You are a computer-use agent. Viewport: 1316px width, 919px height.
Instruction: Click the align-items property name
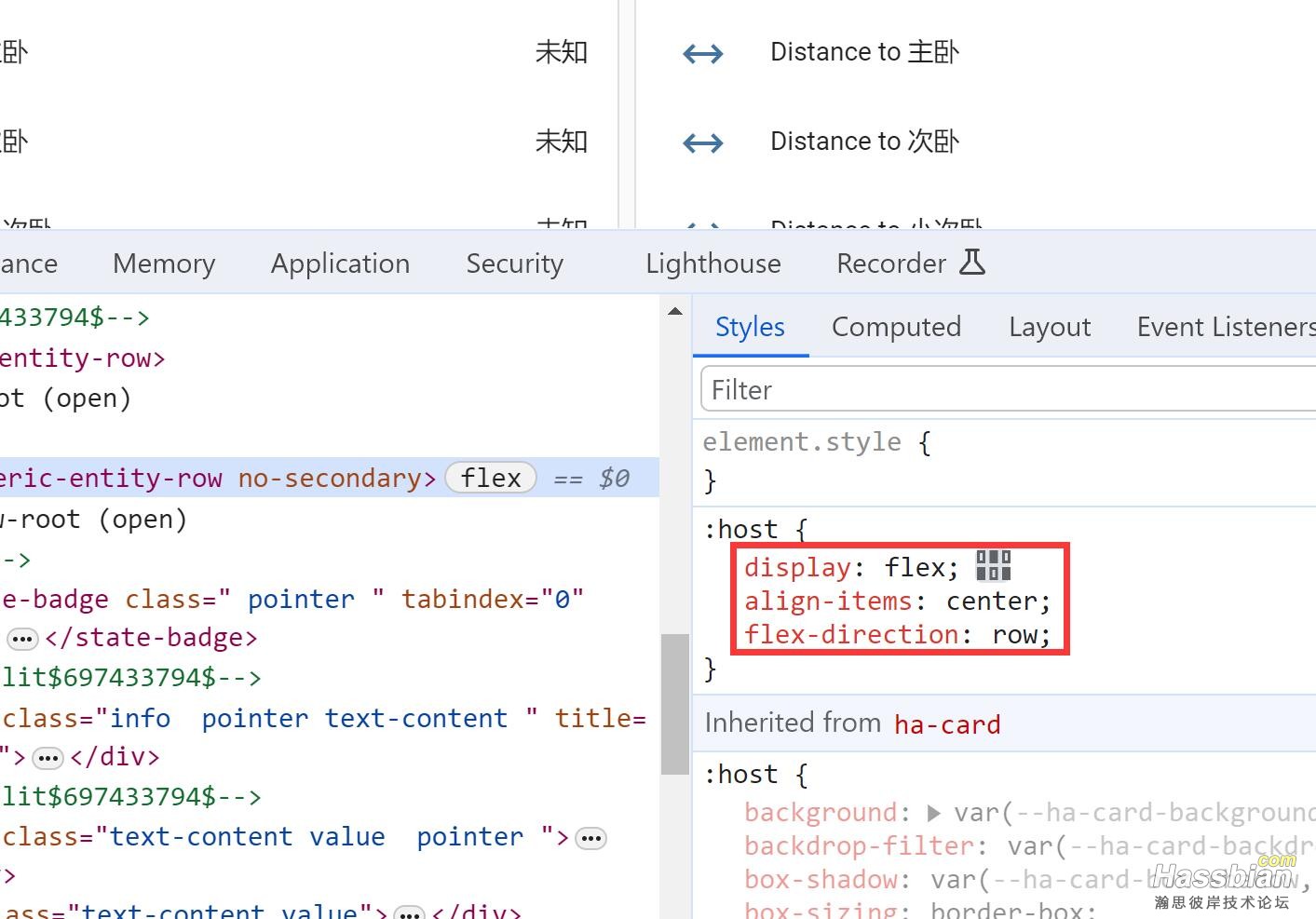coord(828,601)
